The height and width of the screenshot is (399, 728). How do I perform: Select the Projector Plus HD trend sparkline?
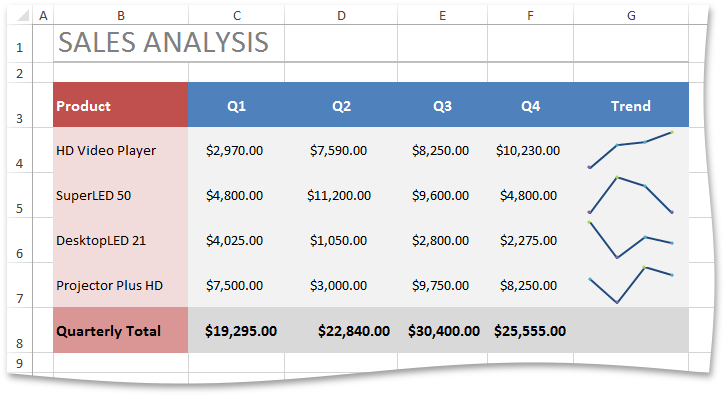point(630,285)
